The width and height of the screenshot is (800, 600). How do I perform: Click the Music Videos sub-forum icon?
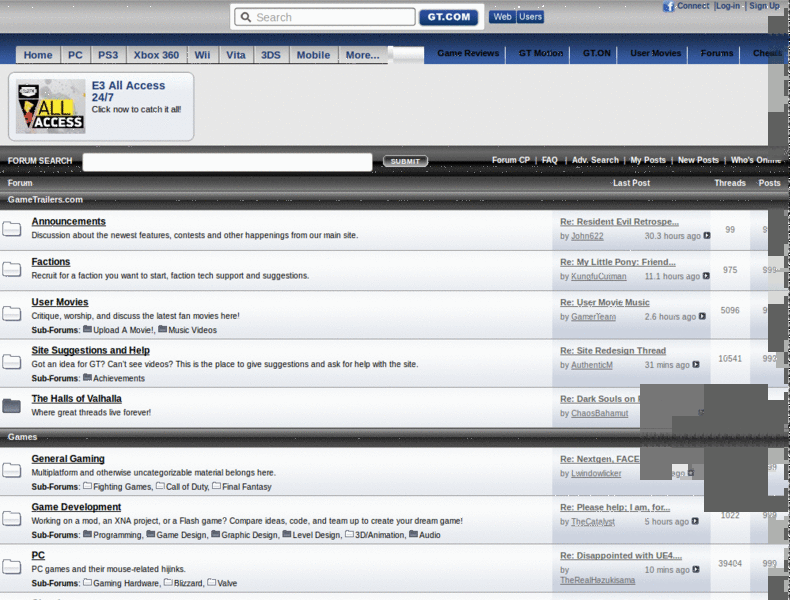pos(162,329)
